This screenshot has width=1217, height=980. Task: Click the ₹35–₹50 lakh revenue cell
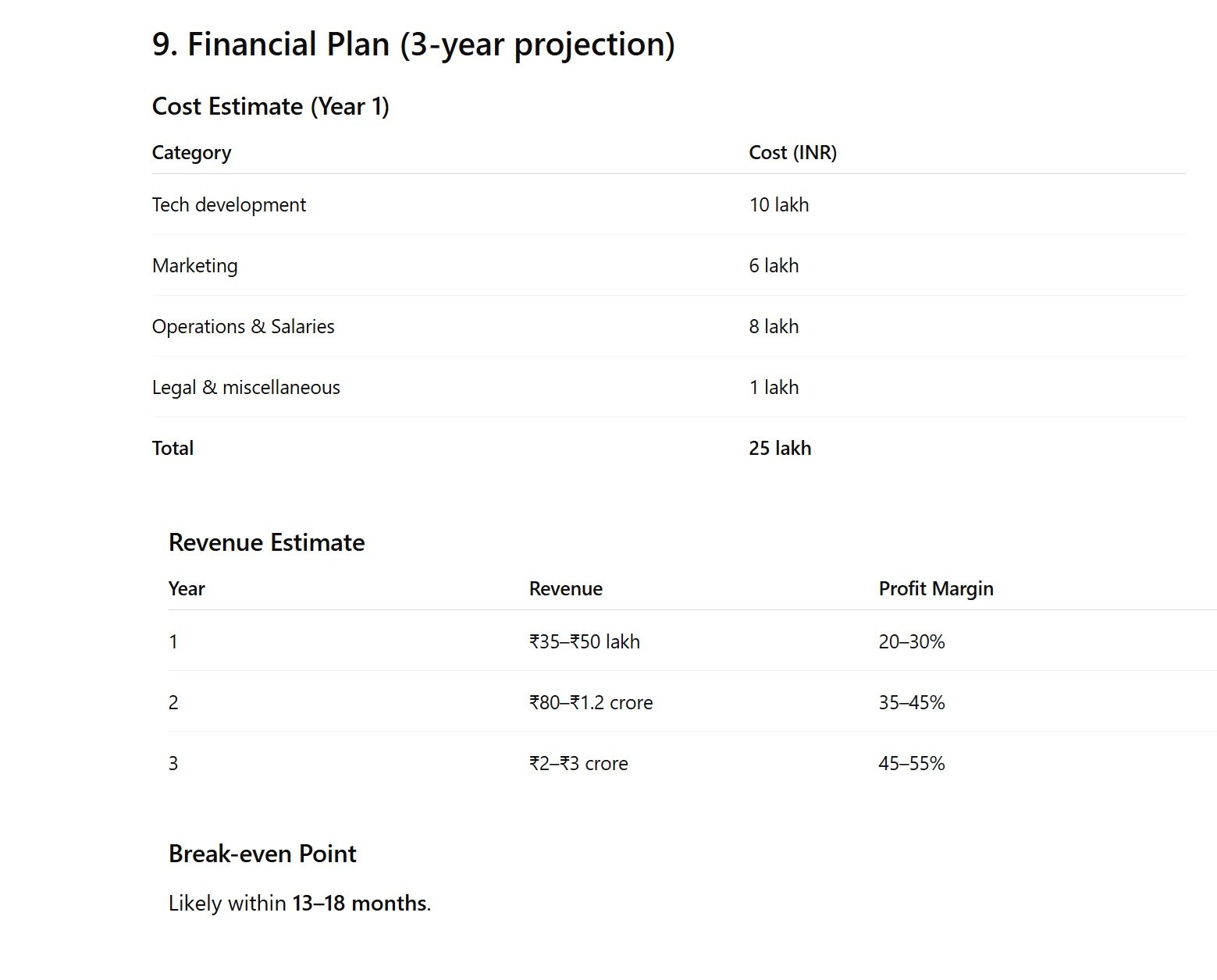click(x=584, y=641)
